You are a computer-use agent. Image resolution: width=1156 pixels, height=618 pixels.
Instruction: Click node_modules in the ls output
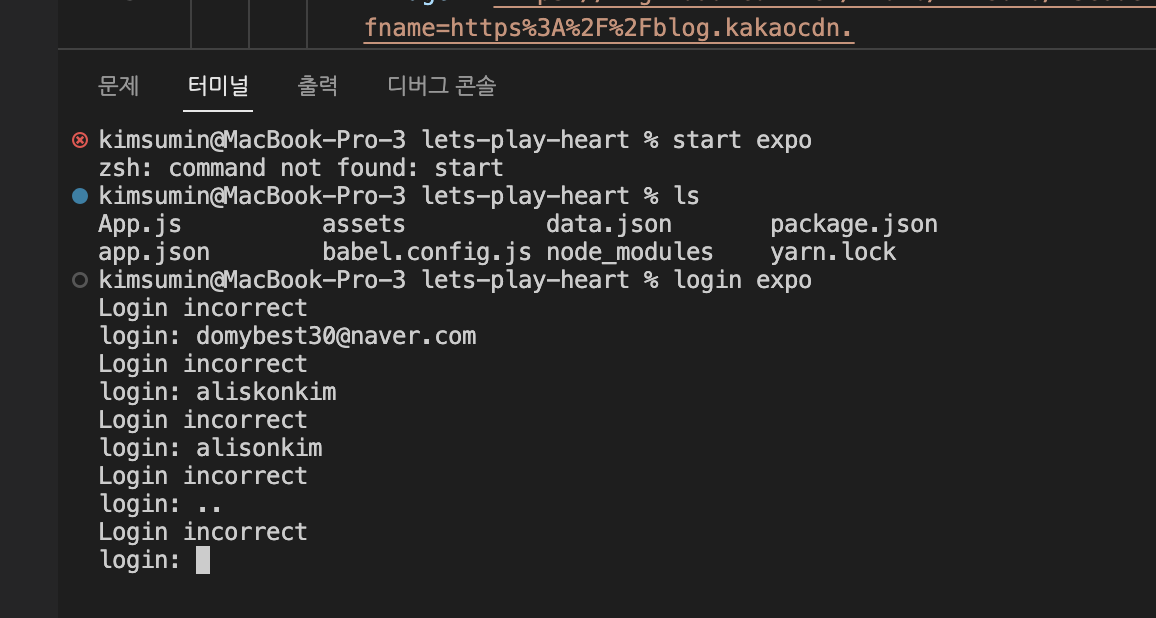630,252
